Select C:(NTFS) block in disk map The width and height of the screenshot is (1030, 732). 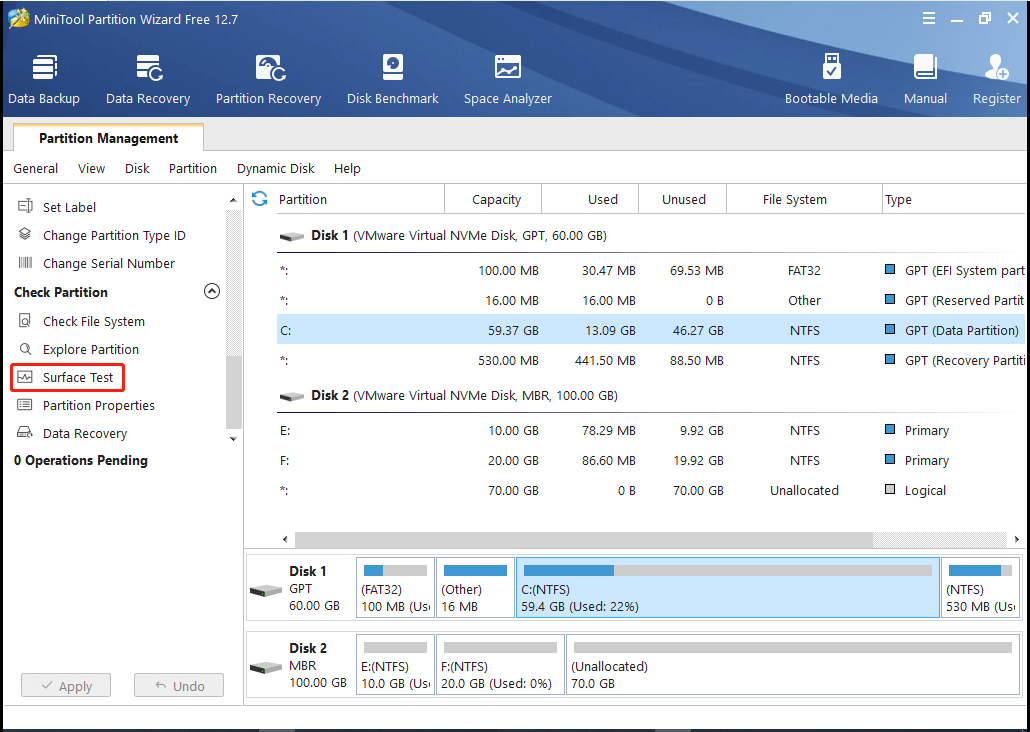pos(728,587)
